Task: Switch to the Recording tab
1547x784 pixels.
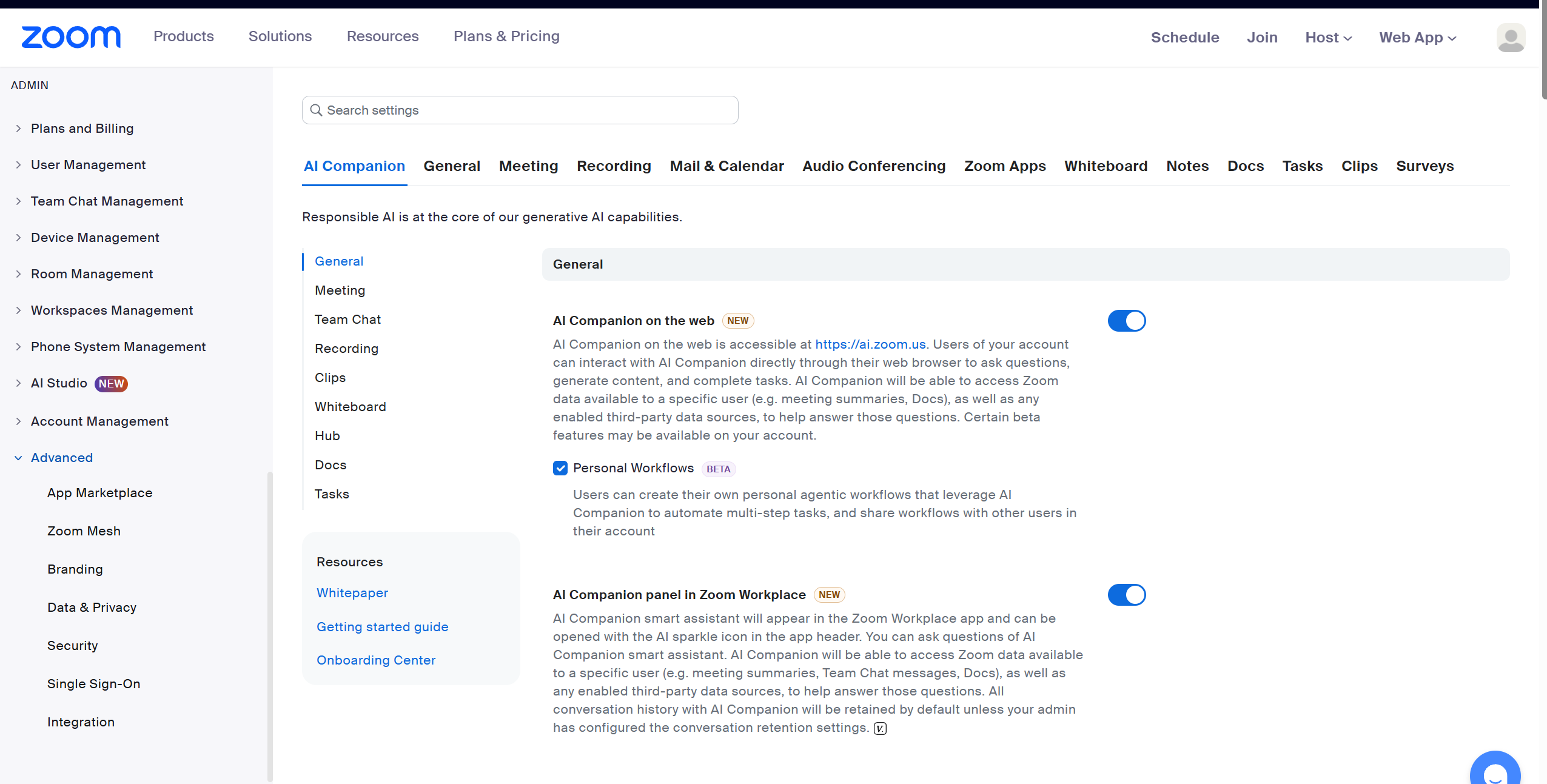Action: [614, 166]
